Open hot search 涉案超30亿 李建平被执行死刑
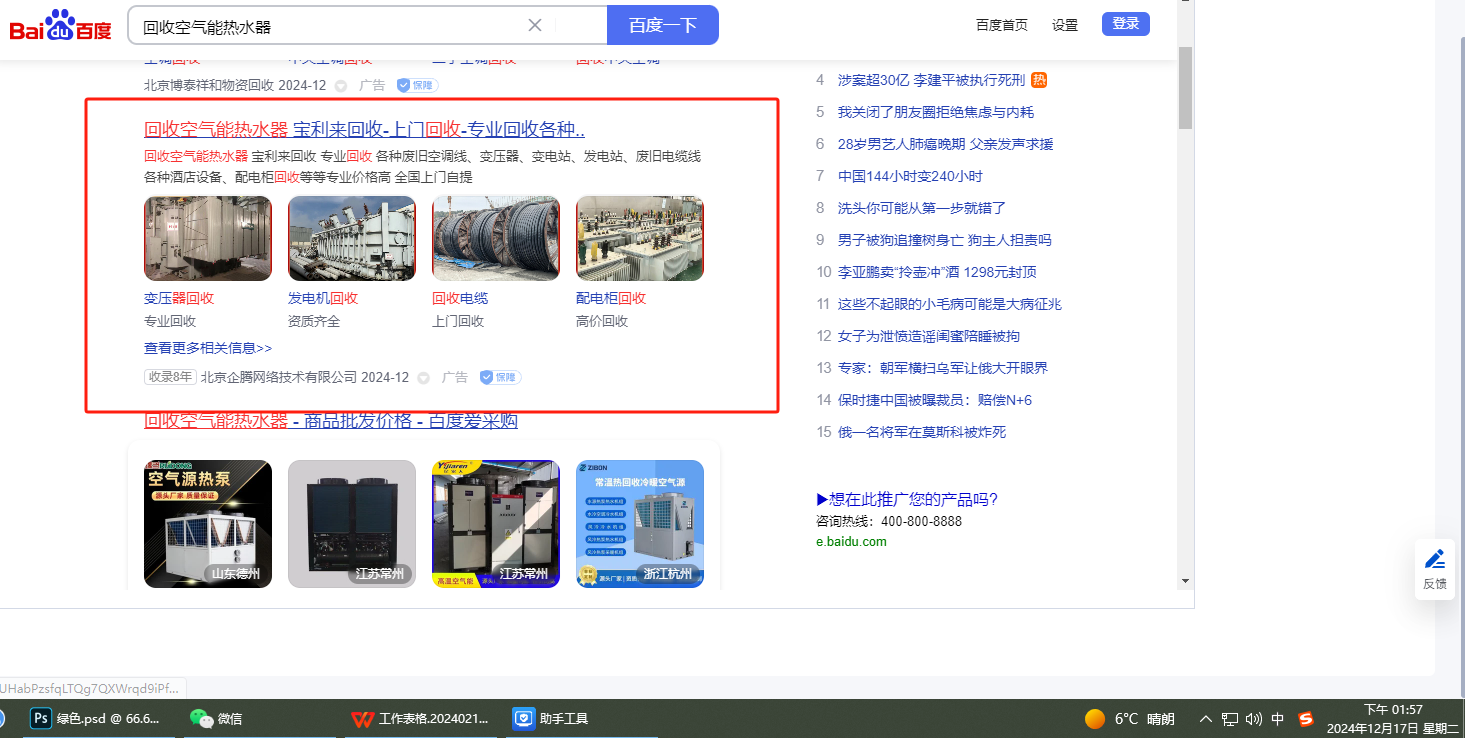Viewport: 1465px width, 738px height. 931,80
